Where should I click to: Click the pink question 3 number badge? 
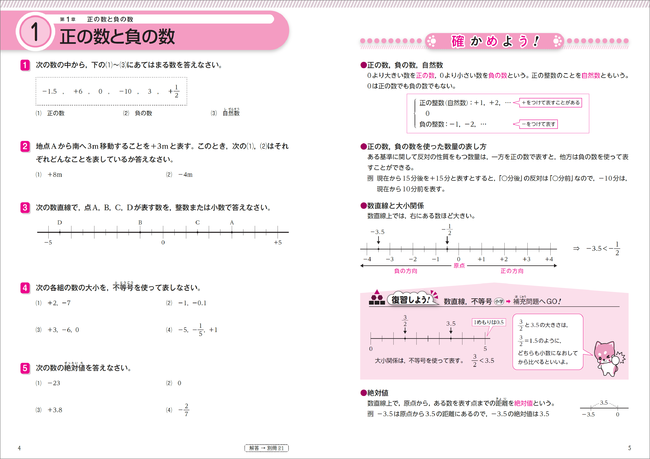(25, 207)
